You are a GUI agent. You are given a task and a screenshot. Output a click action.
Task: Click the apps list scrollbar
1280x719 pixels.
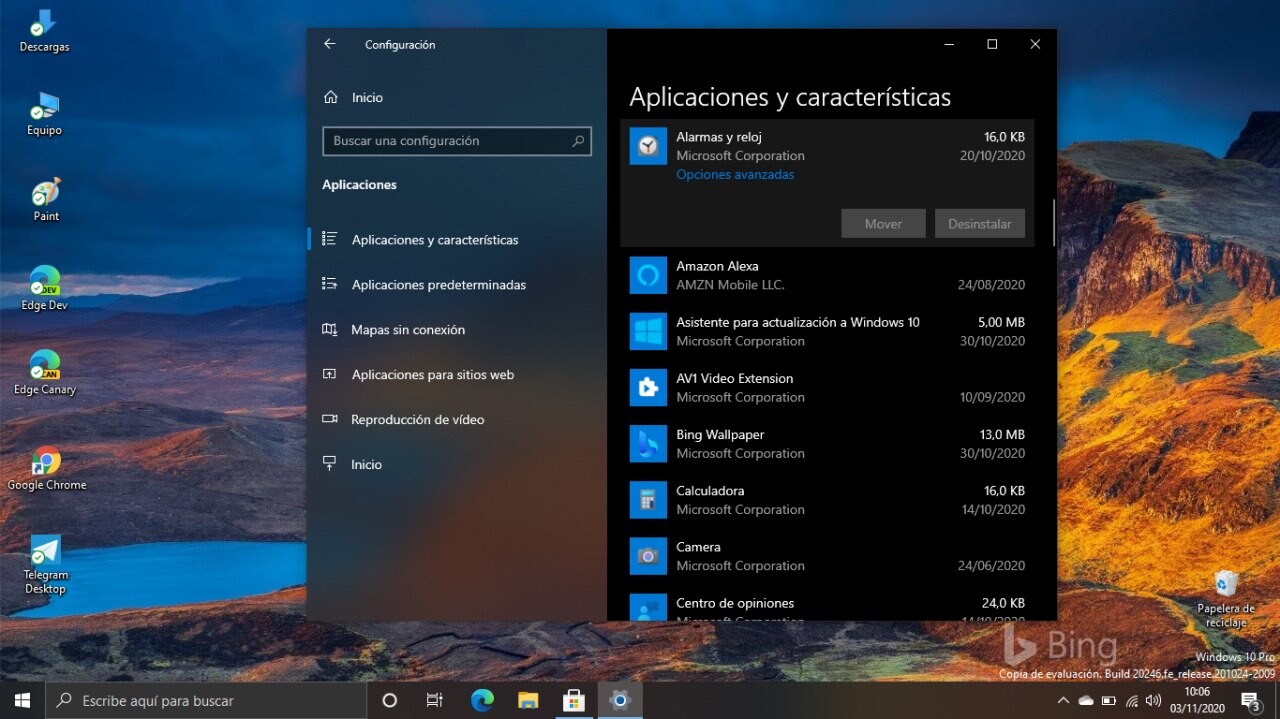pyautogui.click(x=1052, y=222)
